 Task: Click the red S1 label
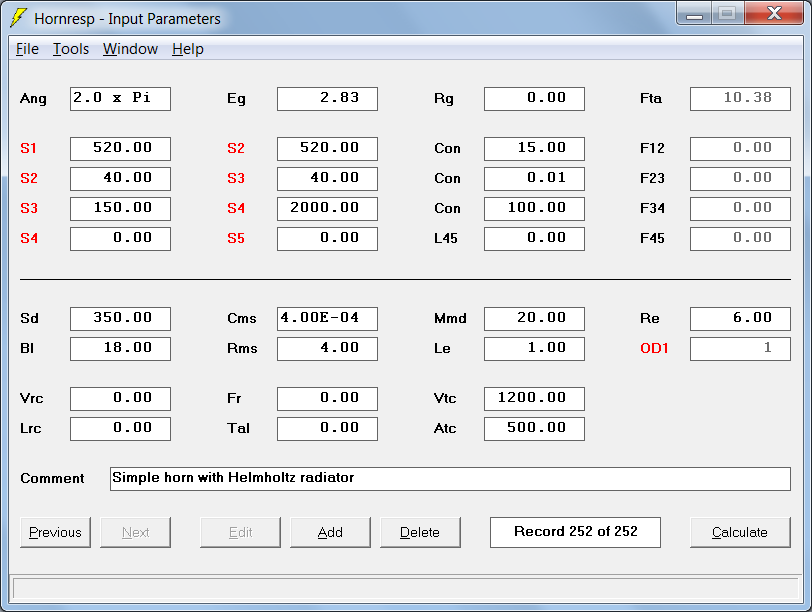28,148
